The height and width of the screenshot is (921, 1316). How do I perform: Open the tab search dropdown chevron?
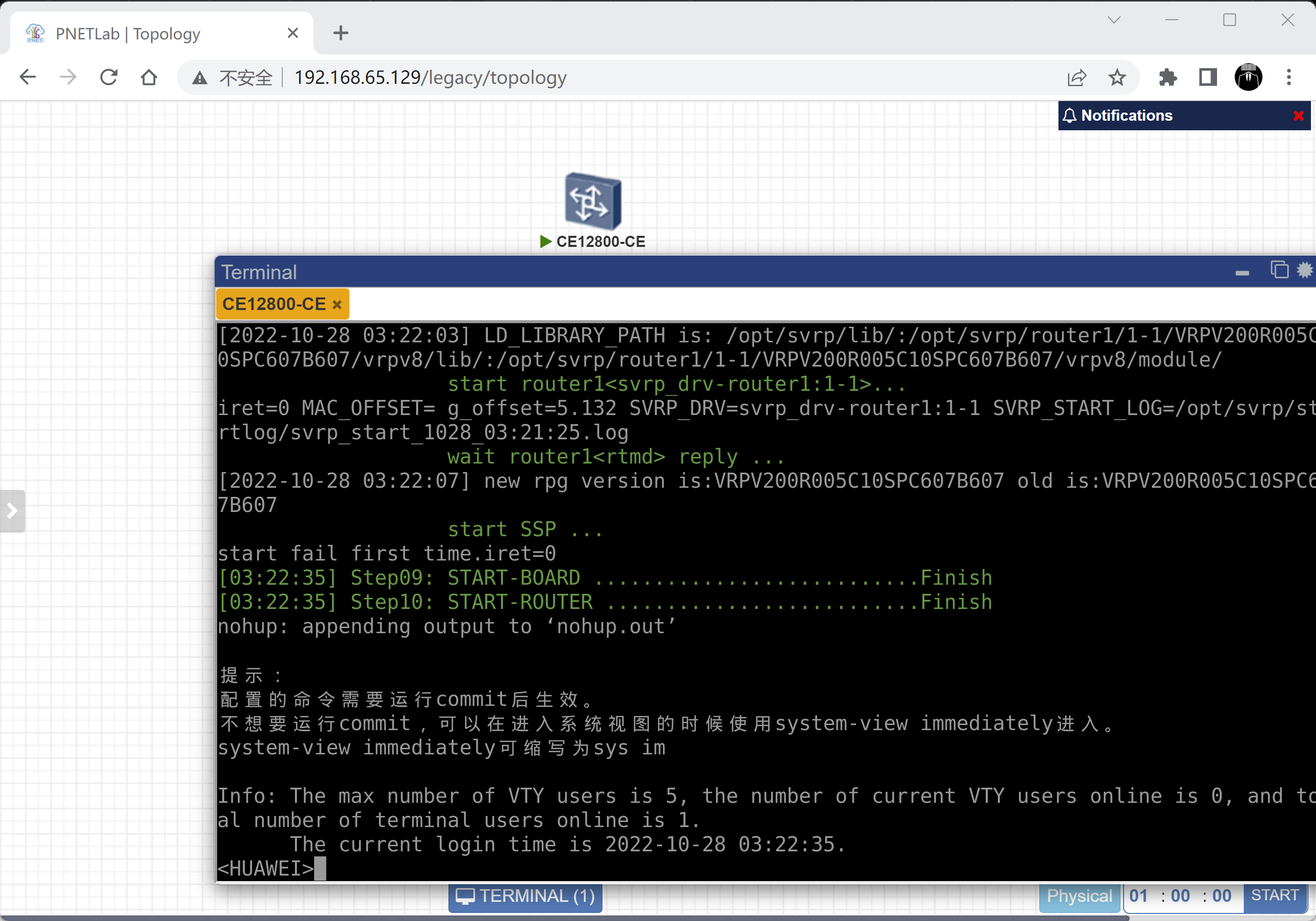[x=1114, y=20]
